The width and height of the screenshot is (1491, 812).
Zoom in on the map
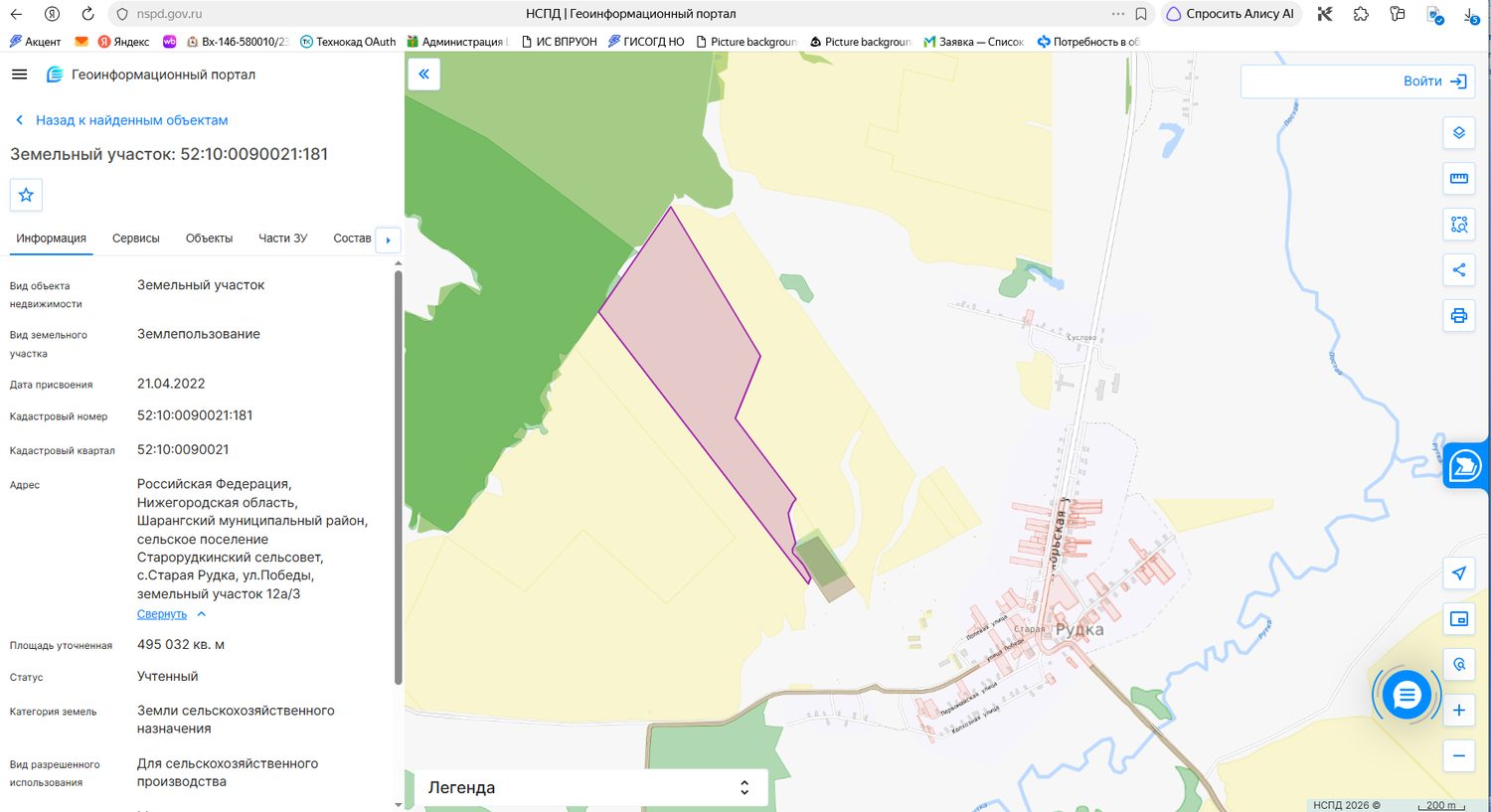[x=1458, y=711]
